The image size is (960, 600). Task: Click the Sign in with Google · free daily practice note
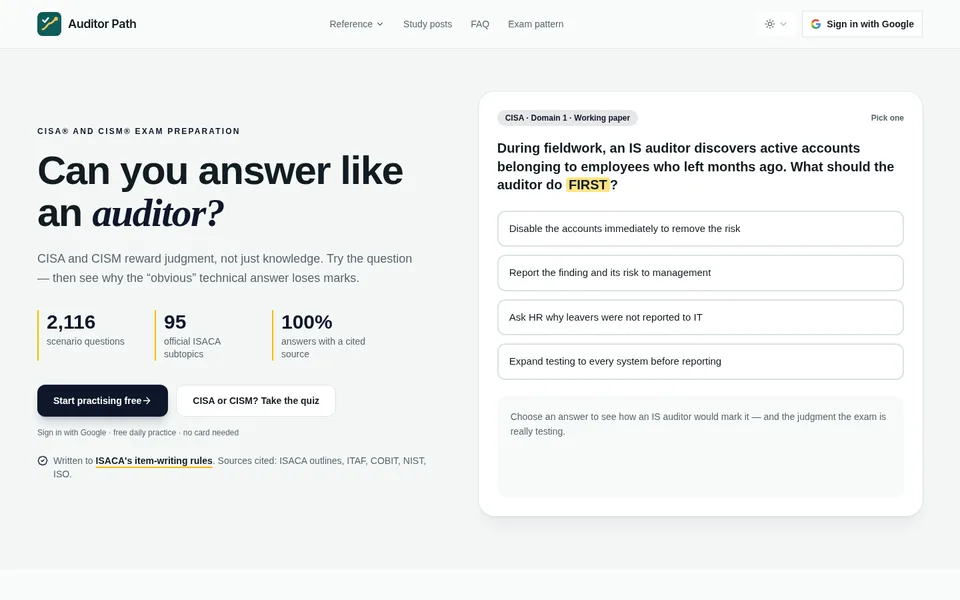point(138,432)
